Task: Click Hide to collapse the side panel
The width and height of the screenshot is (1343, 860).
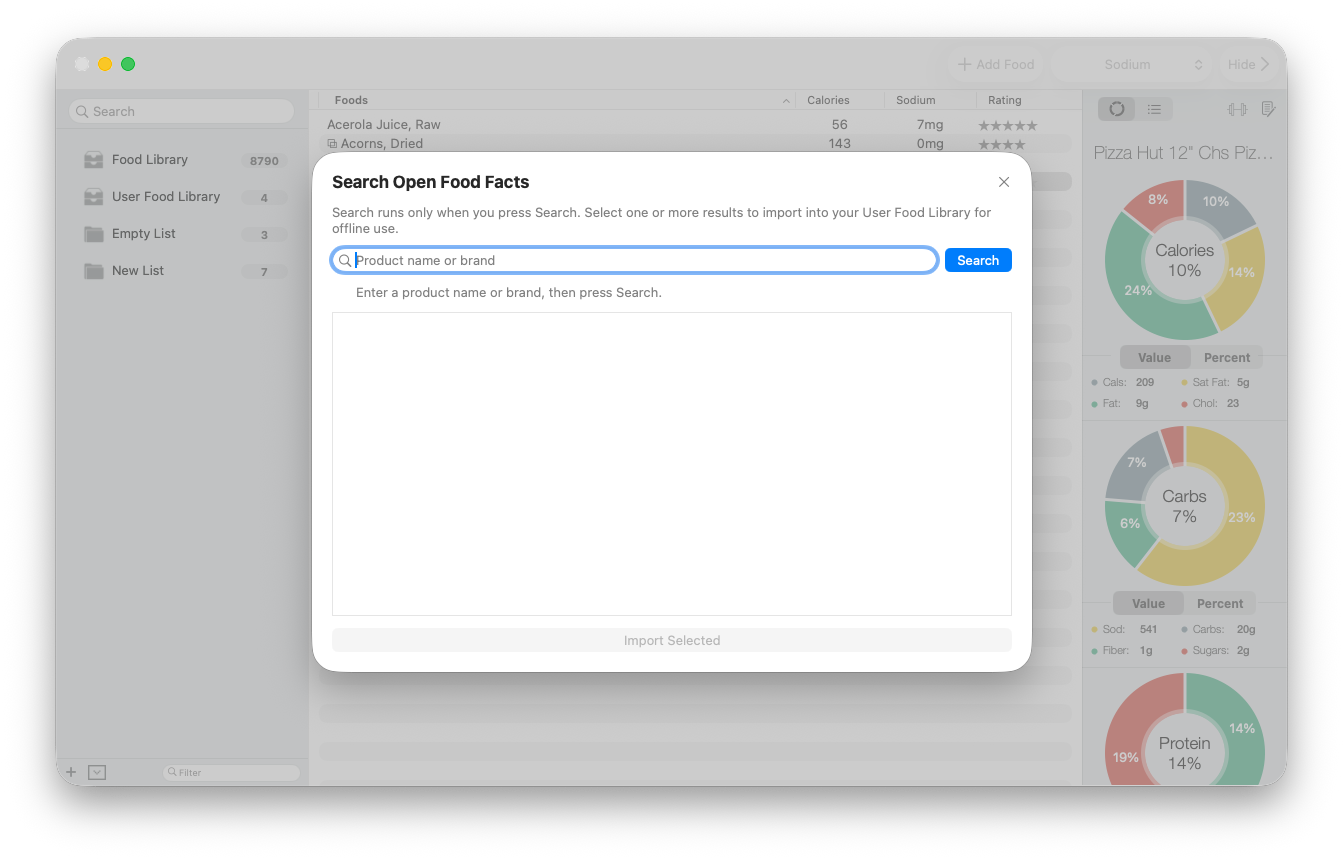Action: tap(1248, 64)
